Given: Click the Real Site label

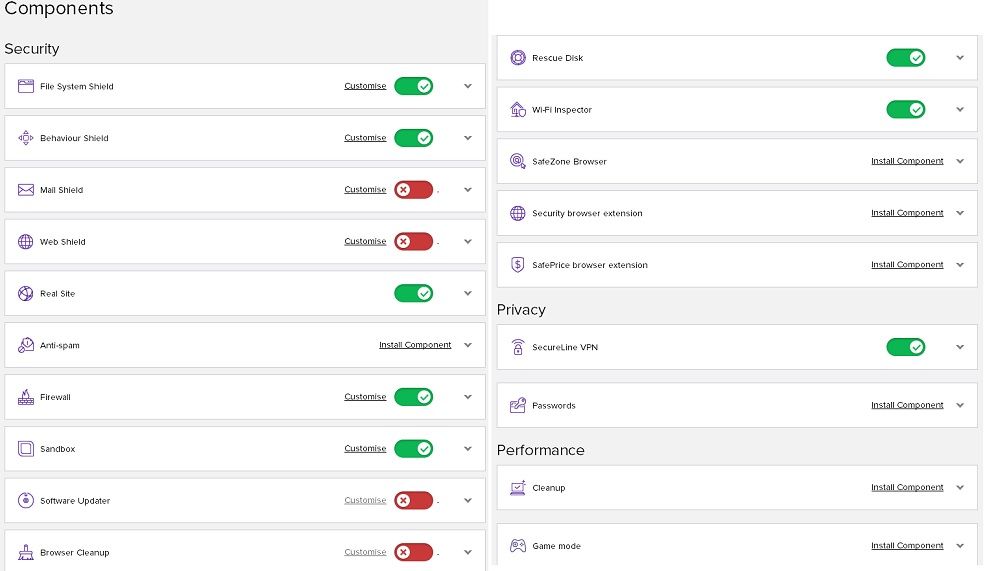Looking at the screenshot, I should pos(57,293).
